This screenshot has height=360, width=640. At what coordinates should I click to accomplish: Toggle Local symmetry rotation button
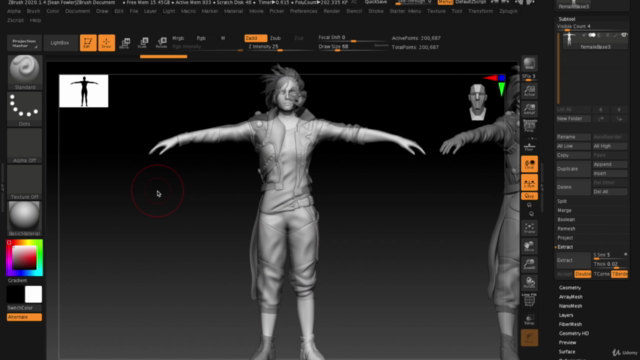tap(529, 164)
